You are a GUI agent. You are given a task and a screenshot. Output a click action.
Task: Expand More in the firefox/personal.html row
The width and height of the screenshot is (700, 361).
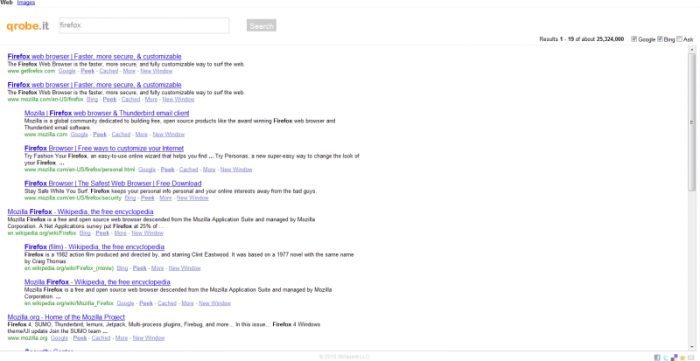[209, 170]
